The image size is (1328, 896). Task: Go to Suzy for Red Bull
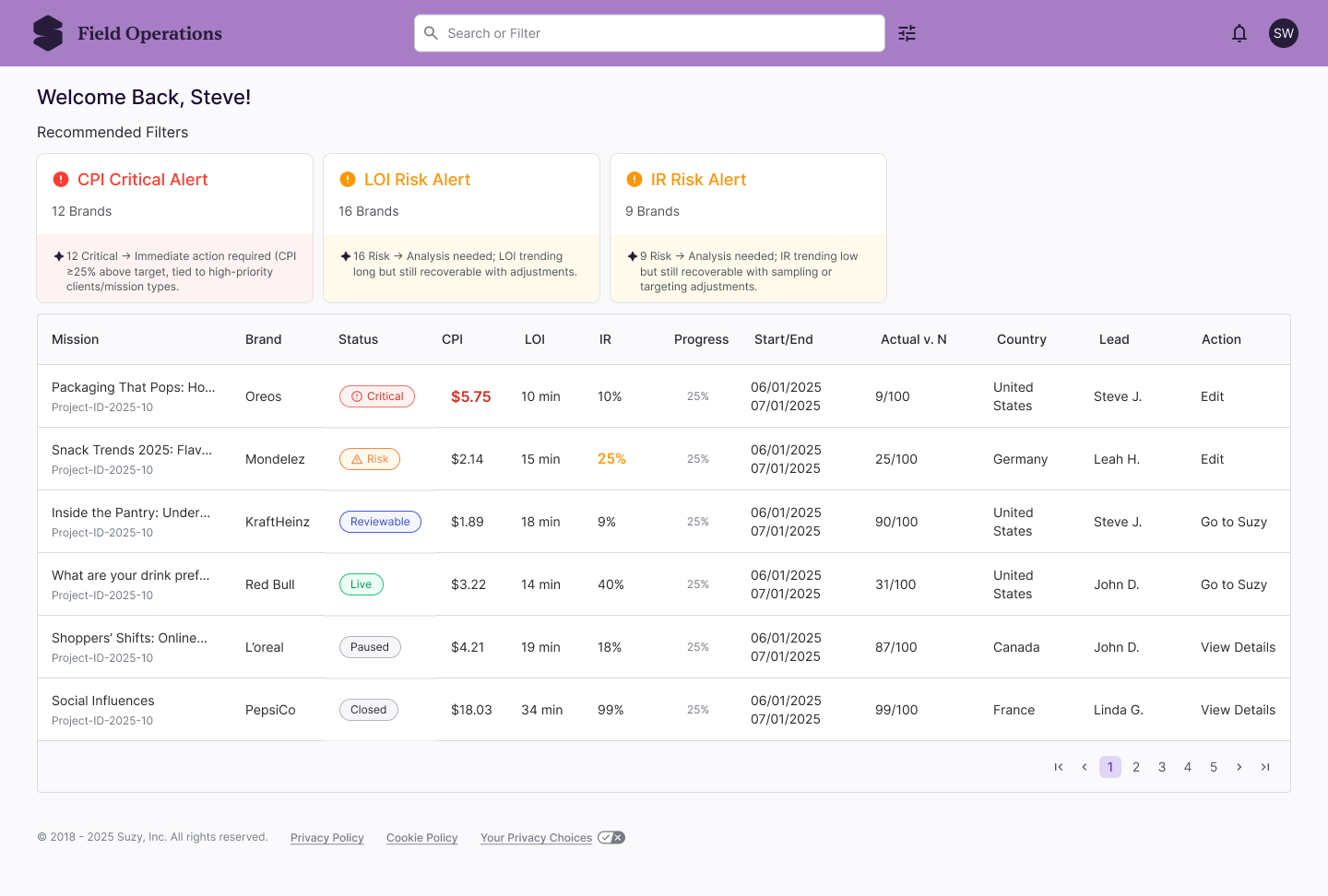point(1234,584)
